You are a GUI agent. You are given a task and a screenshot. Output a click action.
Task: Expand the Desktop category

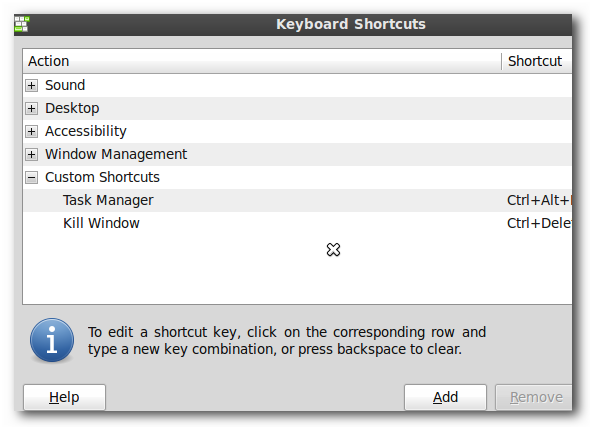pyautogui.click(x=32, y=109)
